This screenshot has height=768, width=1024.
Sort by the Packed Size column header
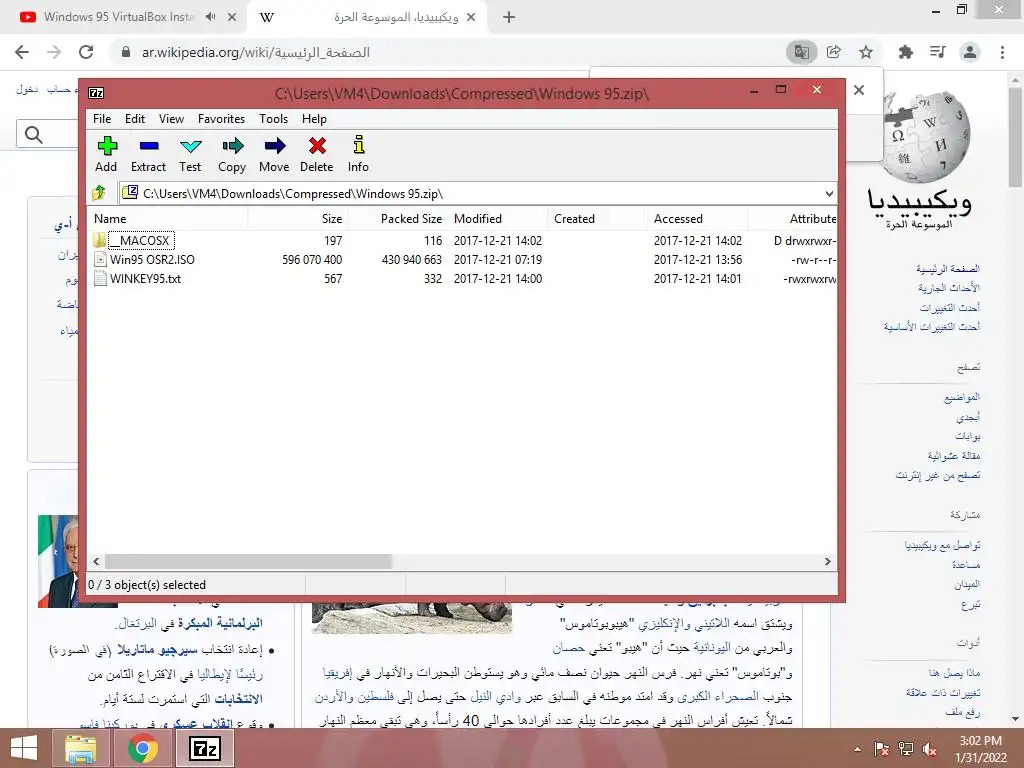click(398, 219)
